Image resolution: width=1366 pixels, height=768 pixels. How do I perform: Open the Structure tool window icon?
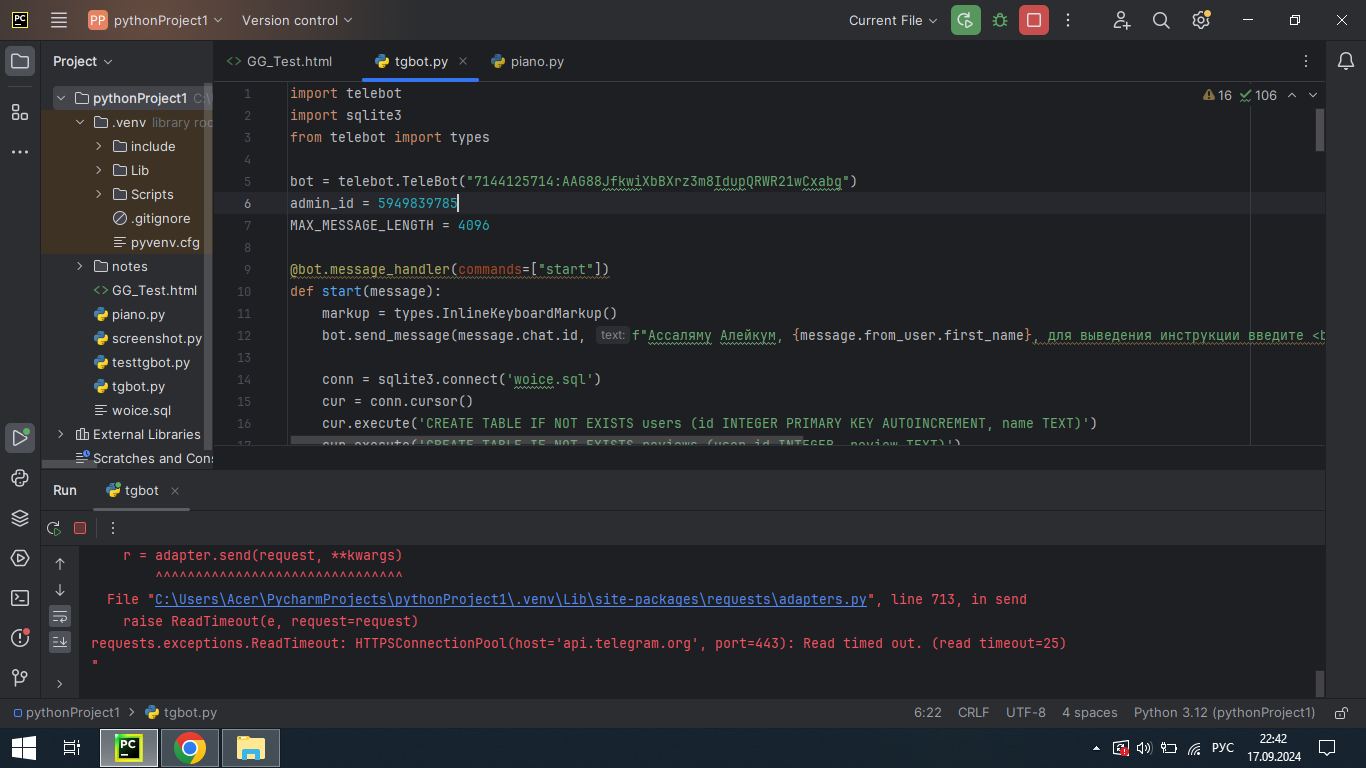[20, 112]
